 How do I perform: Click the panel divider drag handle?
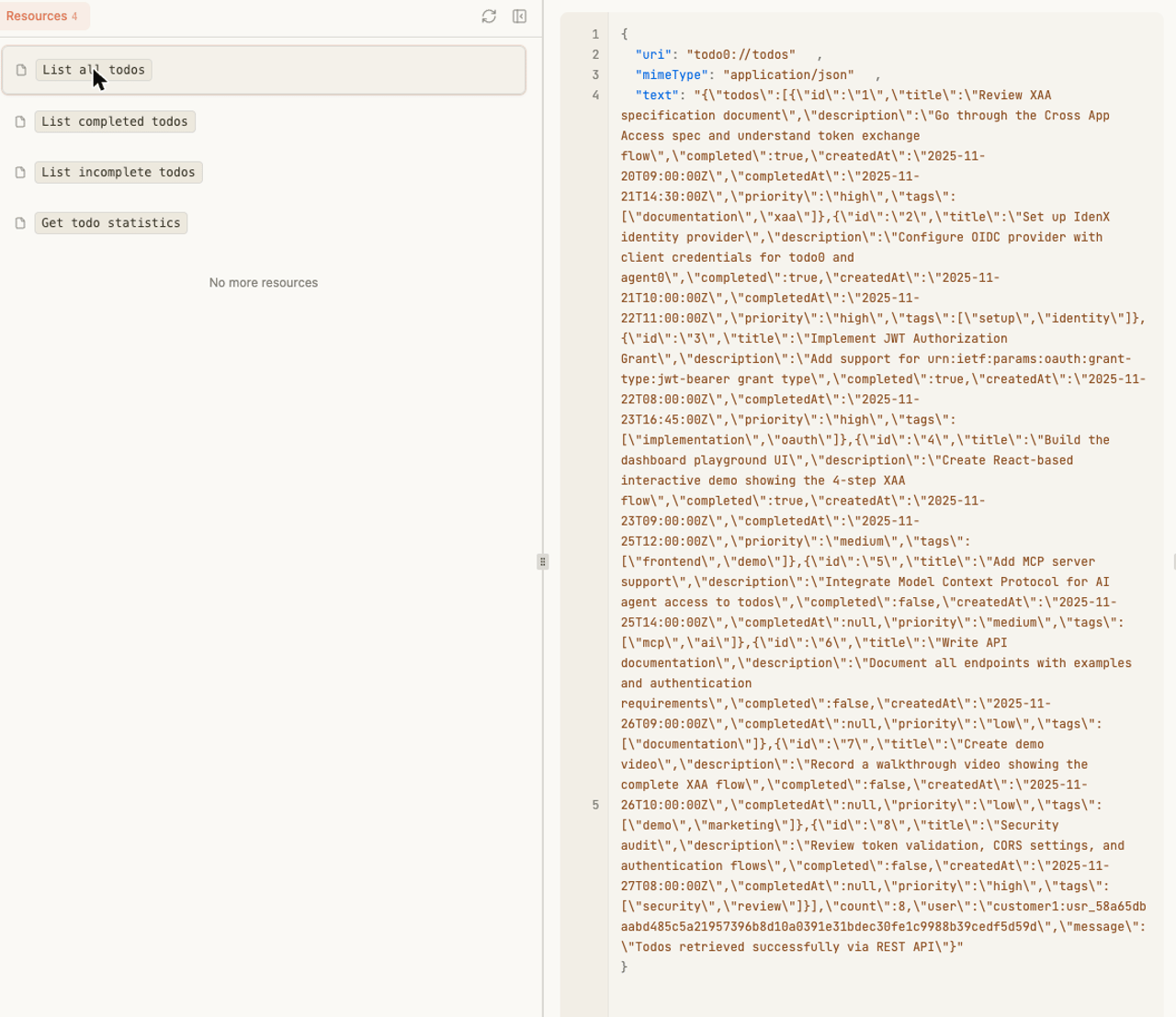(543, 561)
